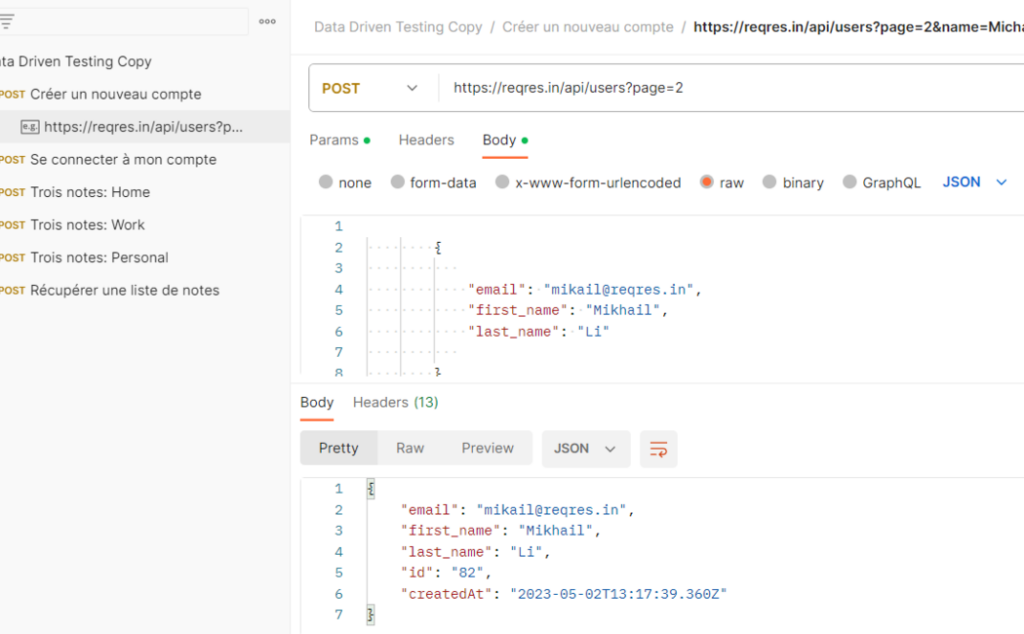
Task: Choose x-www-form-urlencoded body option
Action: [x=503, y=182]
